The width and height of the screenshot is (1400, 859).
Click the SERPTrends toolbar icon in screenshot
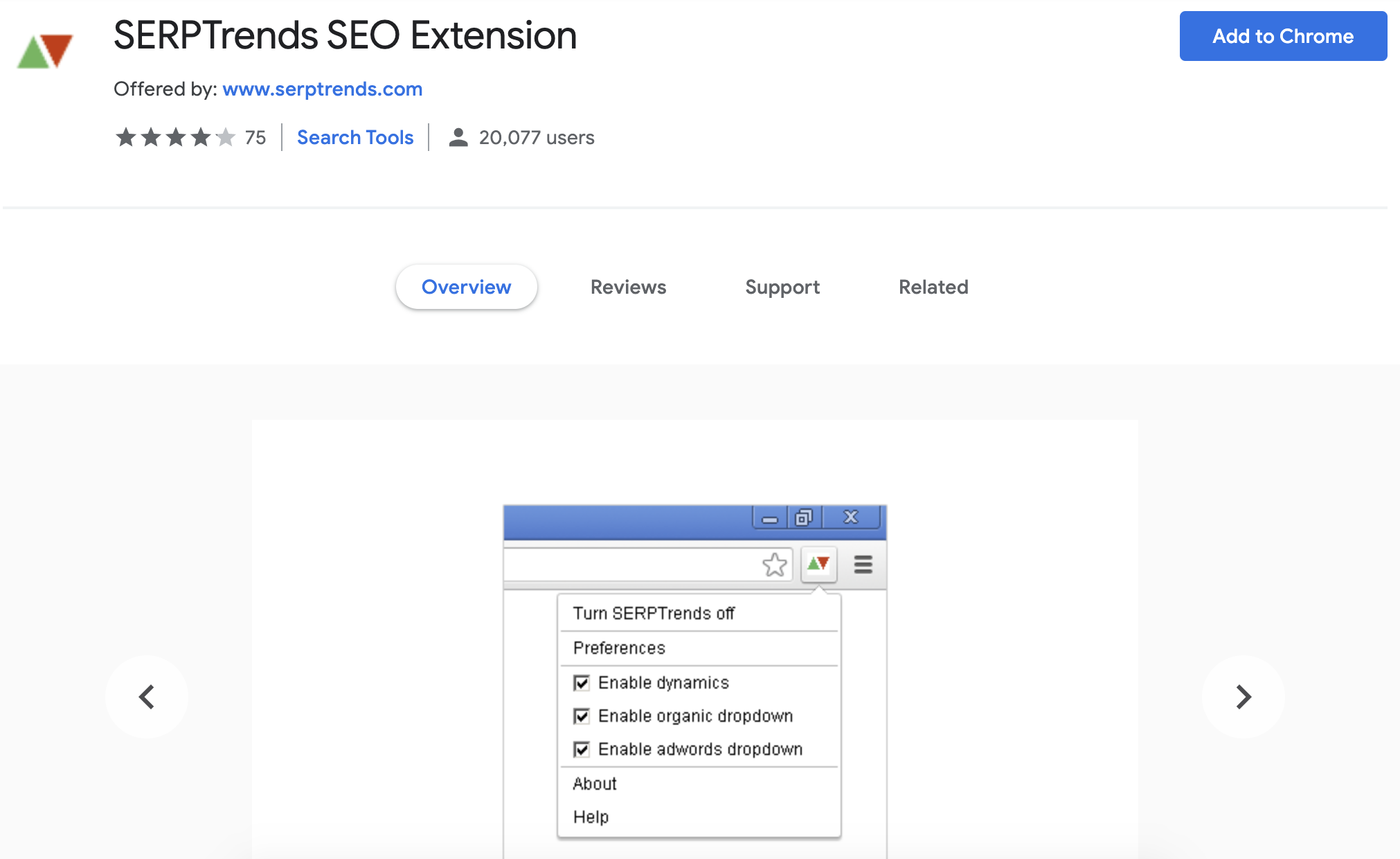pos(818,564)
